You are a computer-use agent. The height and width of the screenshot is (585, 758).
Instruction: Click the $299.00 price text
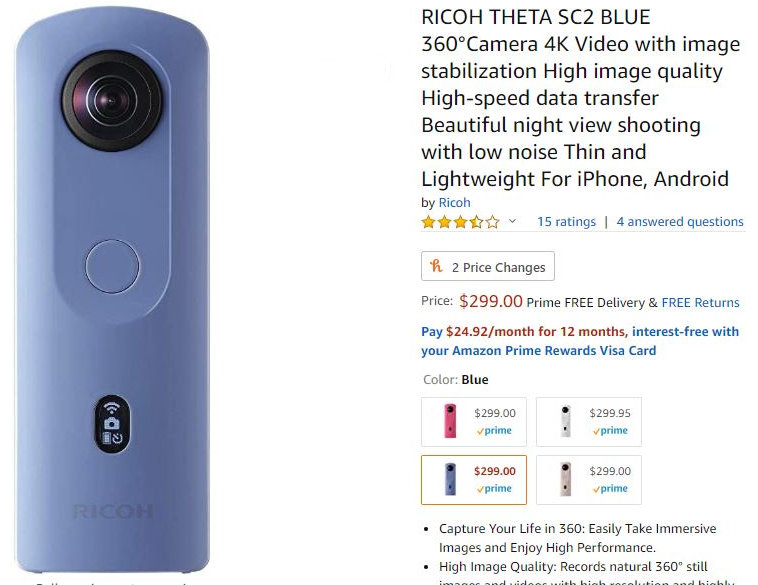[x=491, y=301]
